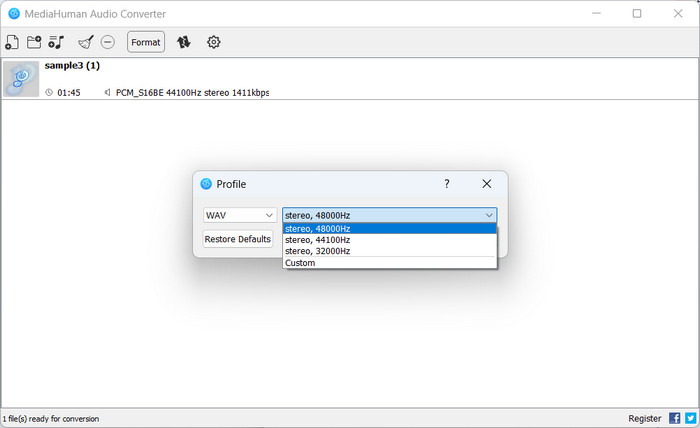Click the PCM_S16BE 44100Hz stereo info text

point(192,92)
